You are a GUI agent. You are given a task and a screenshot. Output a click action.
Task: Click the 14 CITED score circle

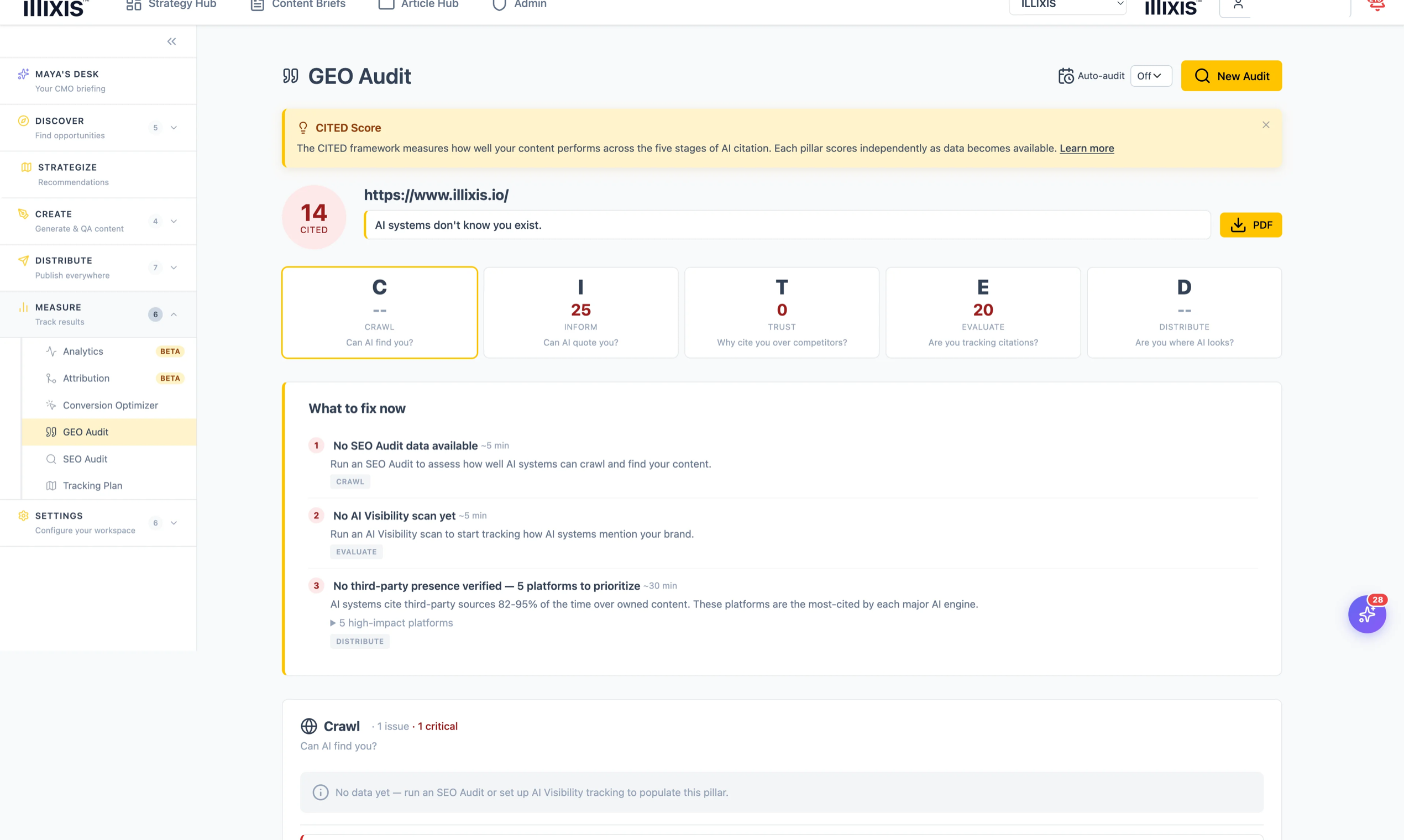pyautogui.click(x=314, y=217)
